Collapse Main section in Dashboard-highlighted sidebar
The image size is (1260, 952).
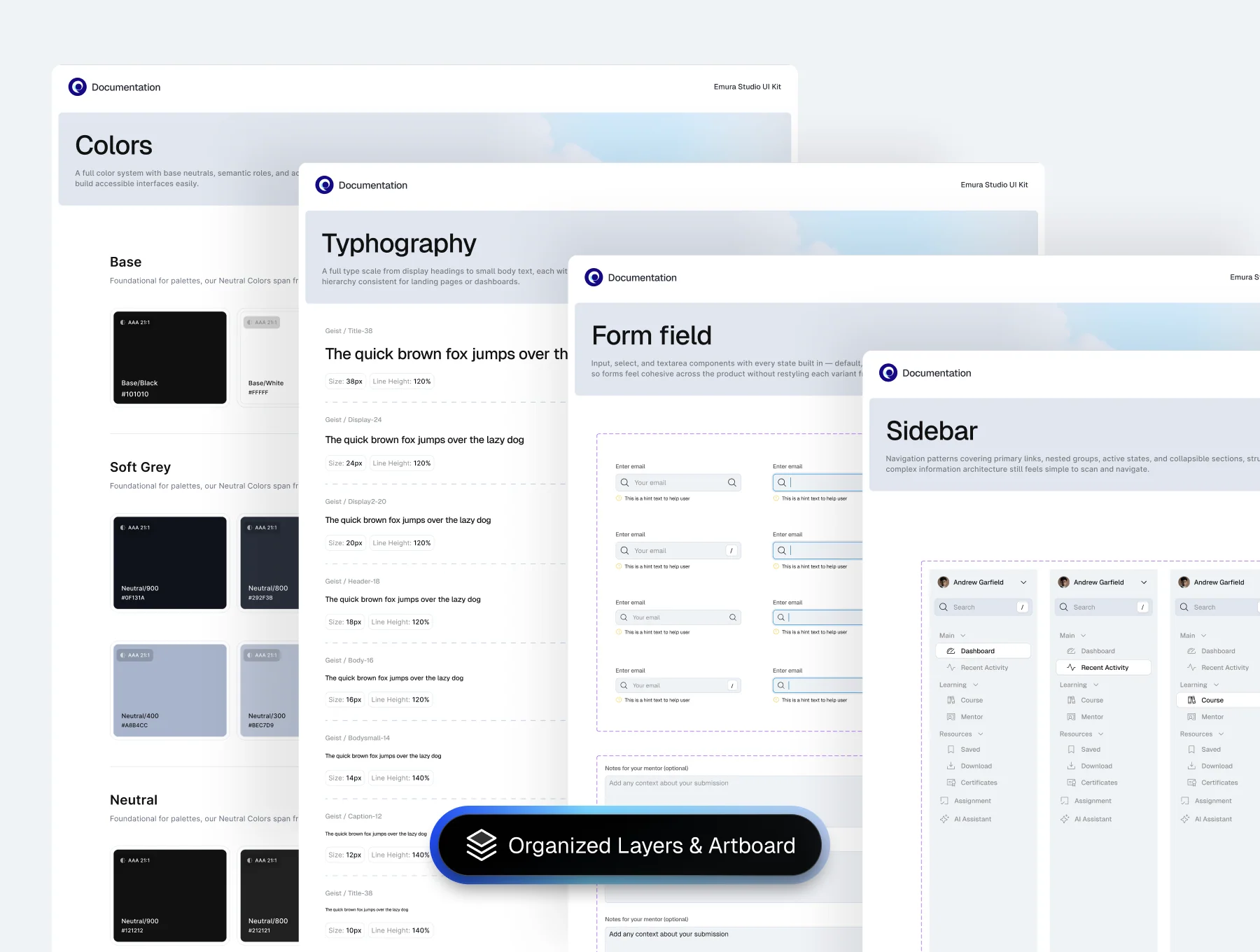click(963, 636)
